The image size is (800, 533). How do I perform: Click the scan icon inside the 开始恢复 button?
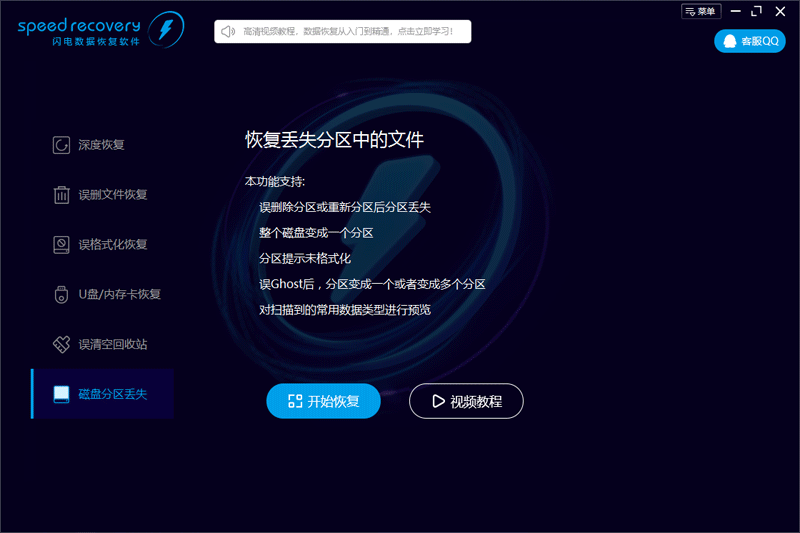295,401
